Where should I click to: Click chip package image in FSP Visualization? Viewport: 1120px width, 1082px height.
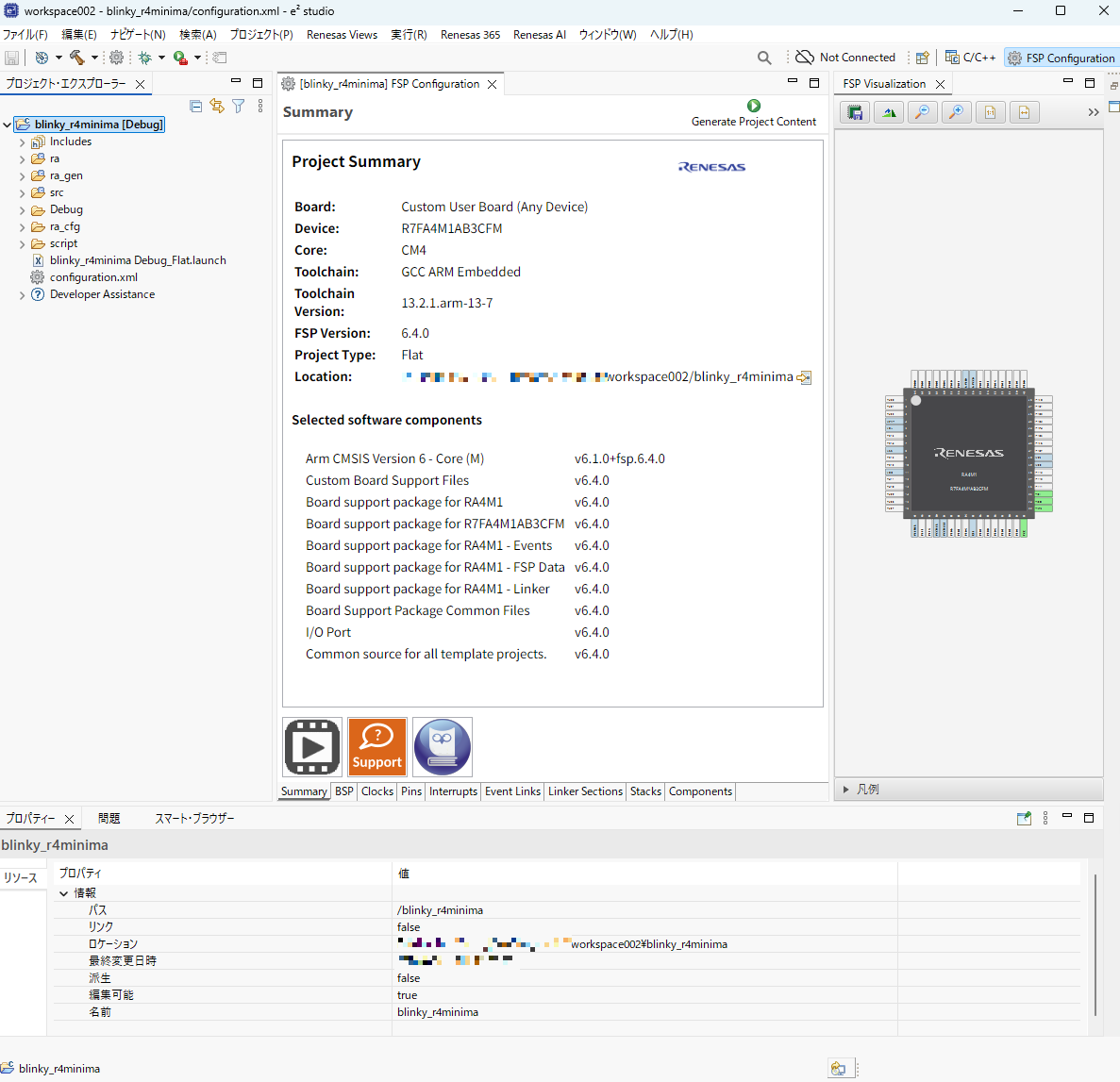click(969, 454)
